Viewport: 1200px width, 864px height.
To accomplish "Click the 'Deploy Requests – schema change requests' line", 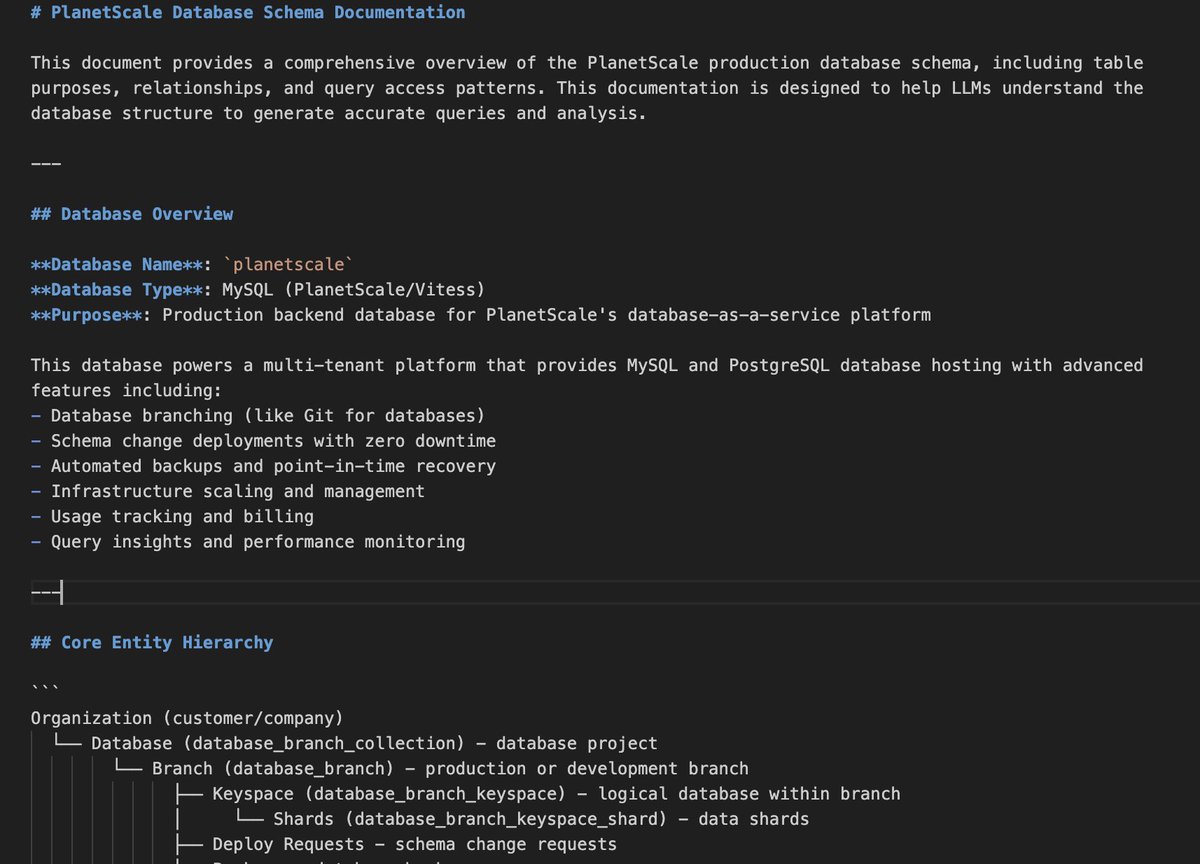I will tap(395, 844).
